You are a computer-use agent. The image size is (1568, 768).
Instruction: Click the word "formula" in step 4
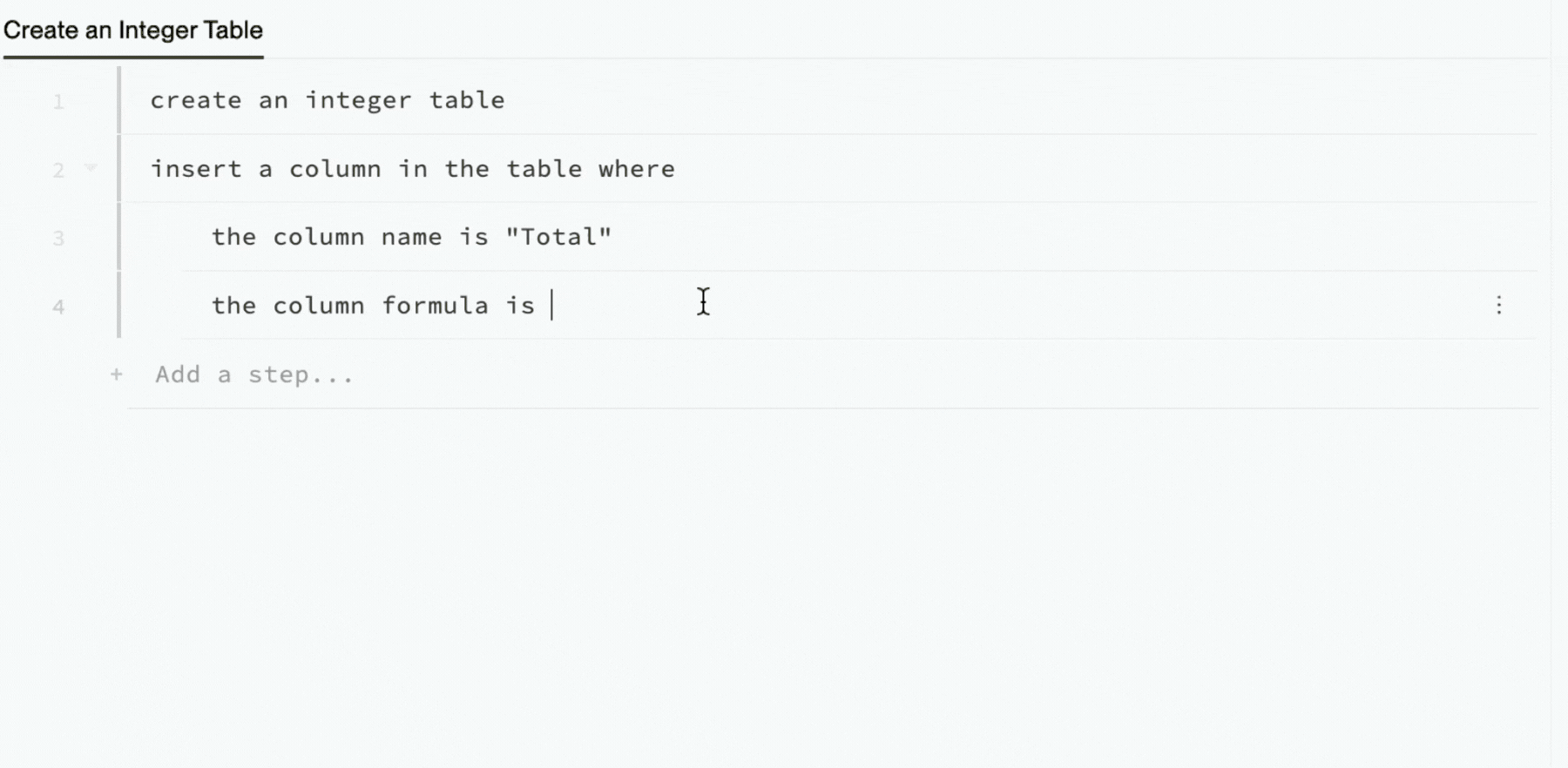[x=436, y=306]
